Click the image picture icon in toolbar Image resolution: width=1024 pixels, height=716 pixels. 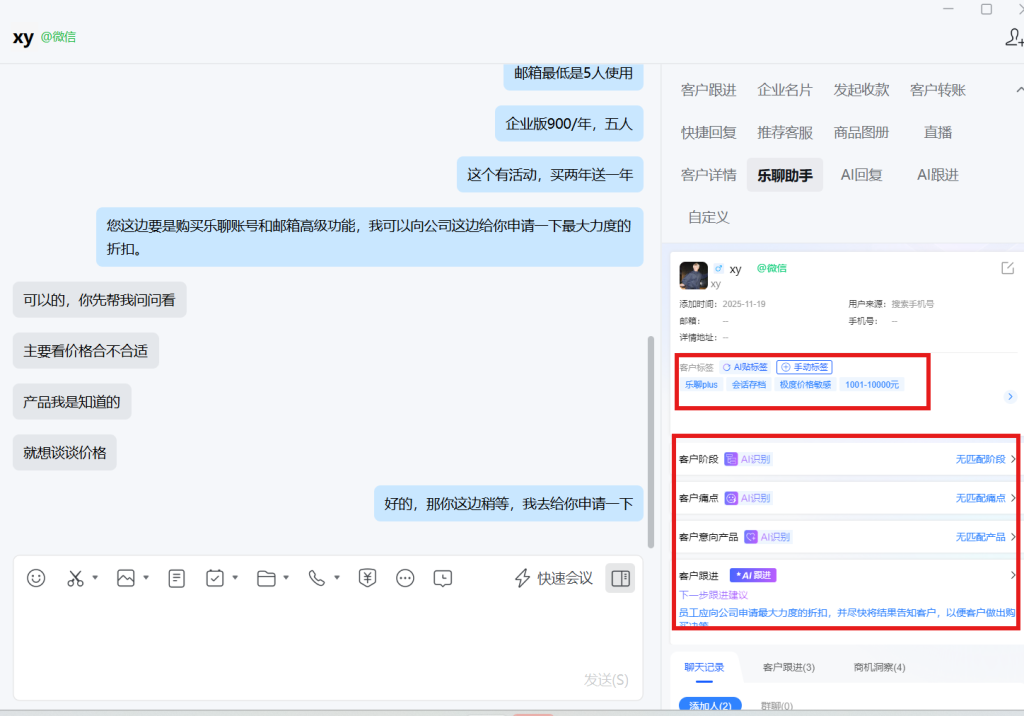[x=125, y=578]
